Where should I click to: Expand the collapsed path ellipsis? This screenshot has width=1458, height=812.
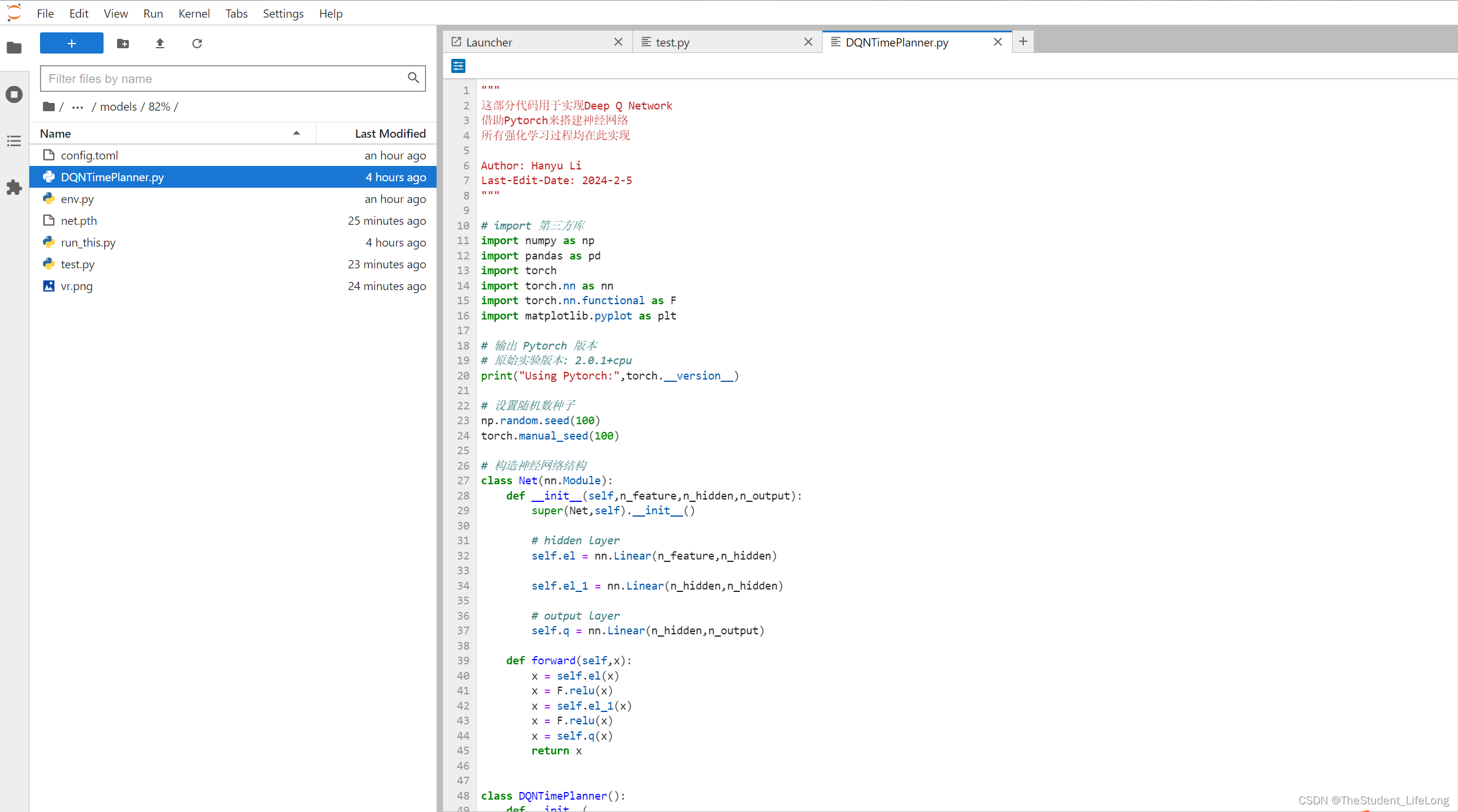(x=78, y=107)
